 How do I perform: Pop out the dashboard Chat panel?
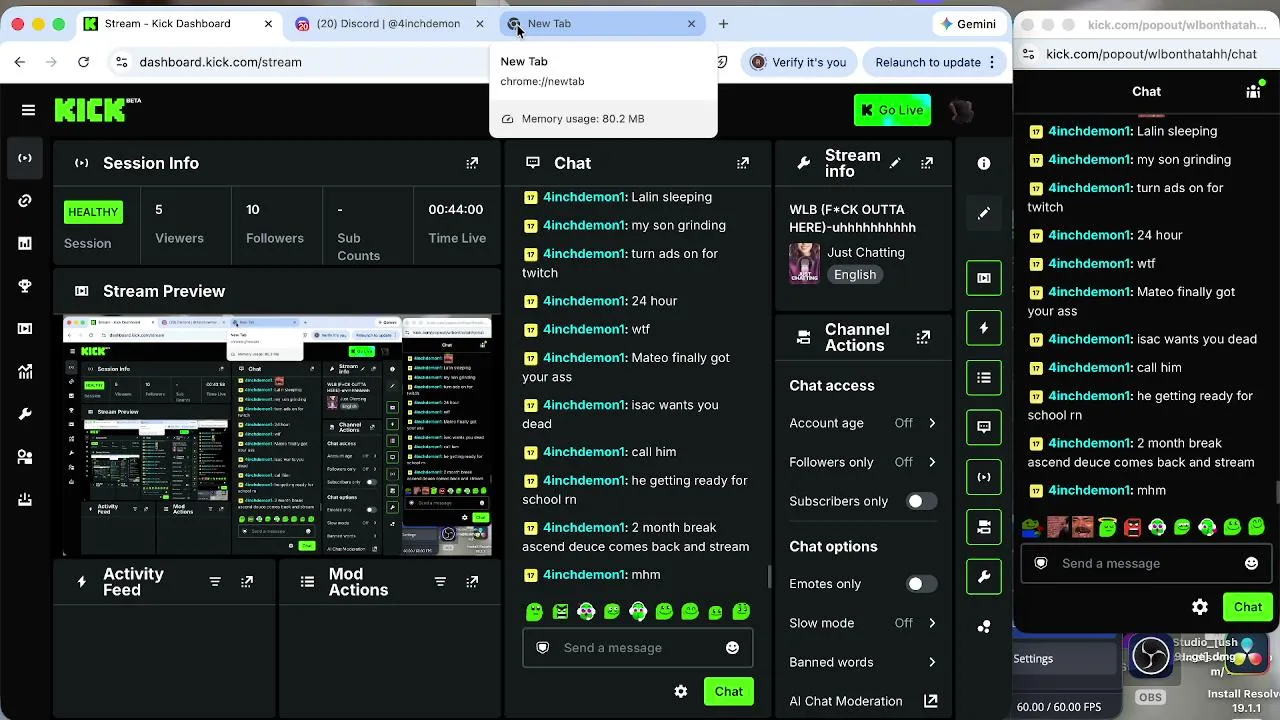(x=743, y=163)
